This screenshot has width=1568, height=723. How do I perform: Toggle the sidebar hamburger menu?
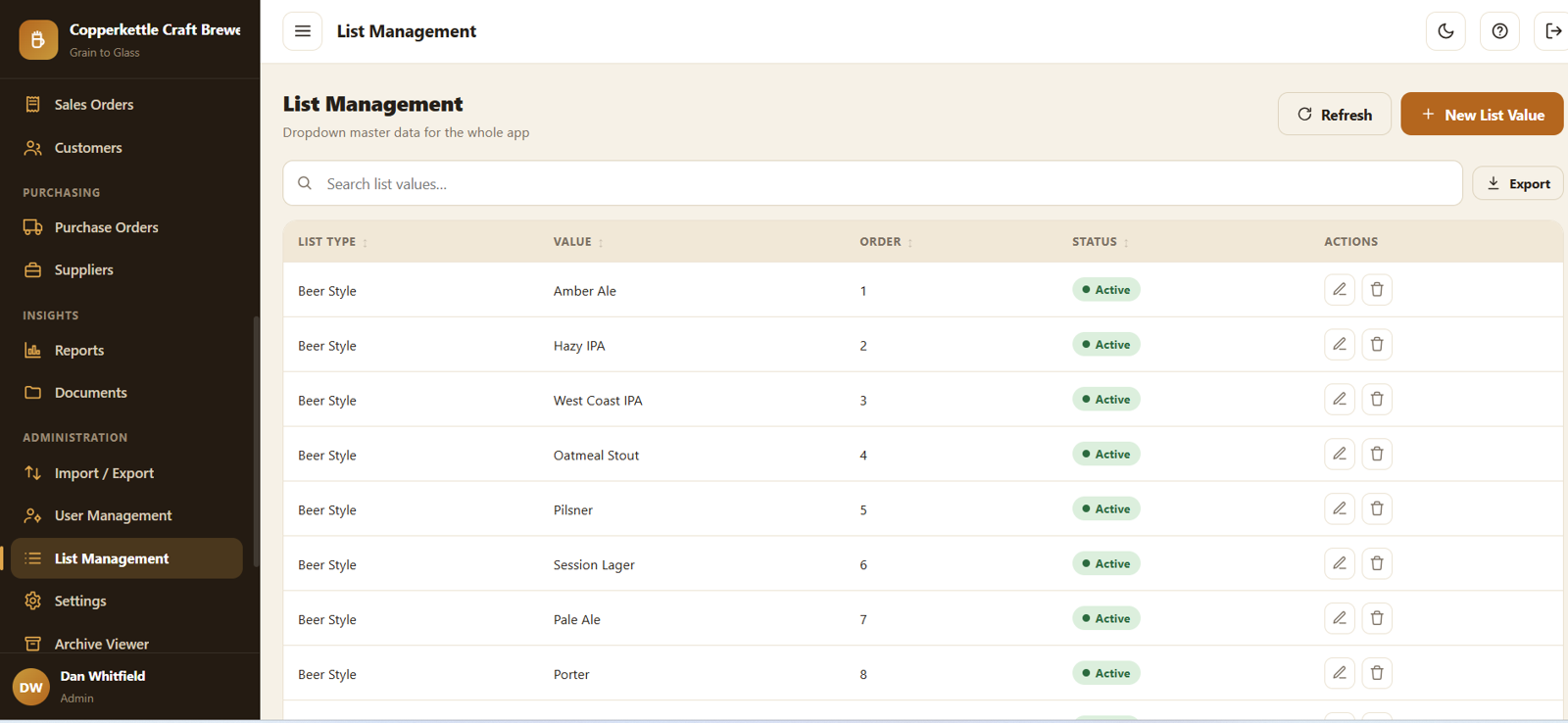click(303, 31)
